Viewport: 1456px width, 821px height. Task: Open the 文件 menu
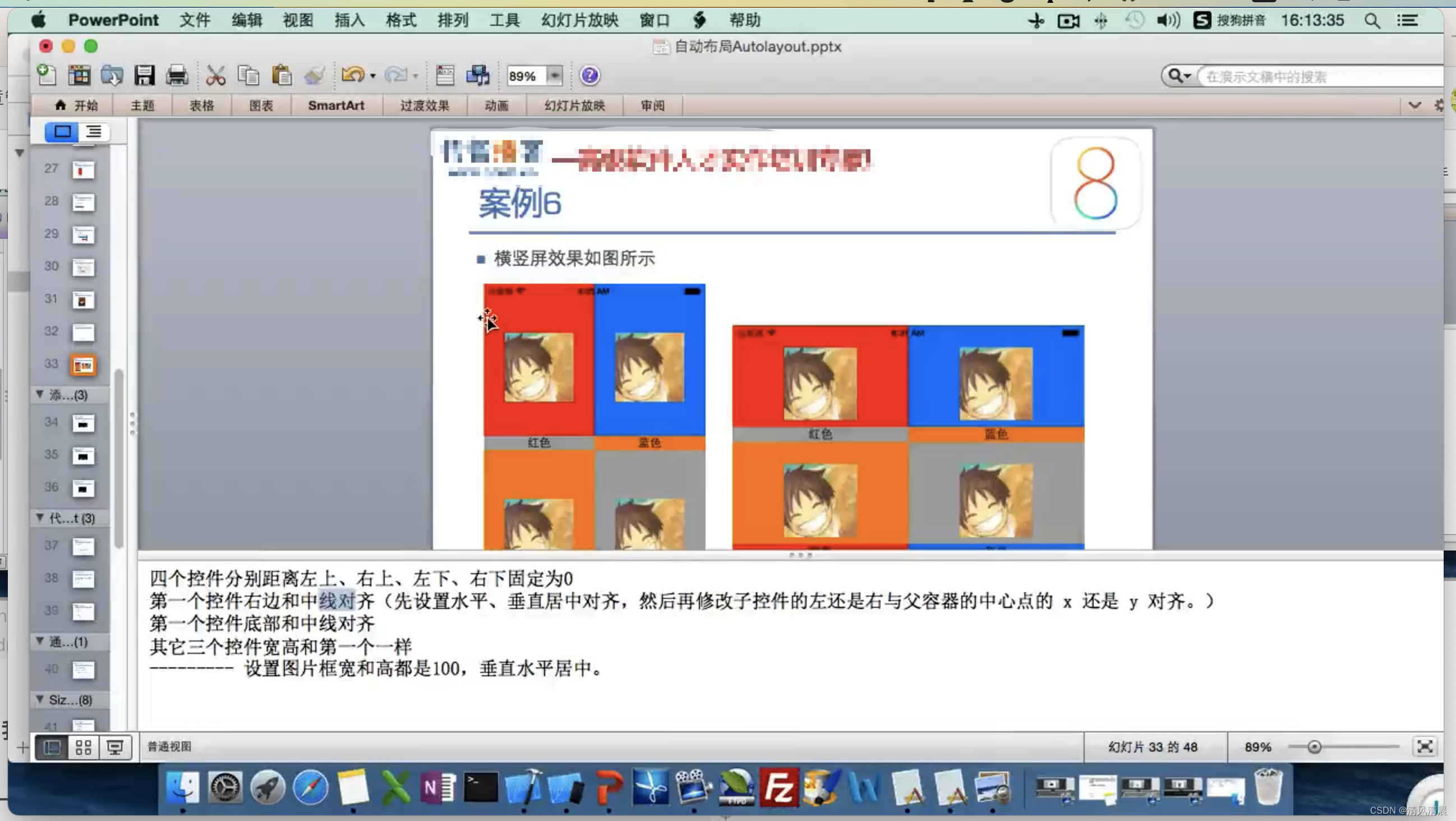tap(195, 21)
